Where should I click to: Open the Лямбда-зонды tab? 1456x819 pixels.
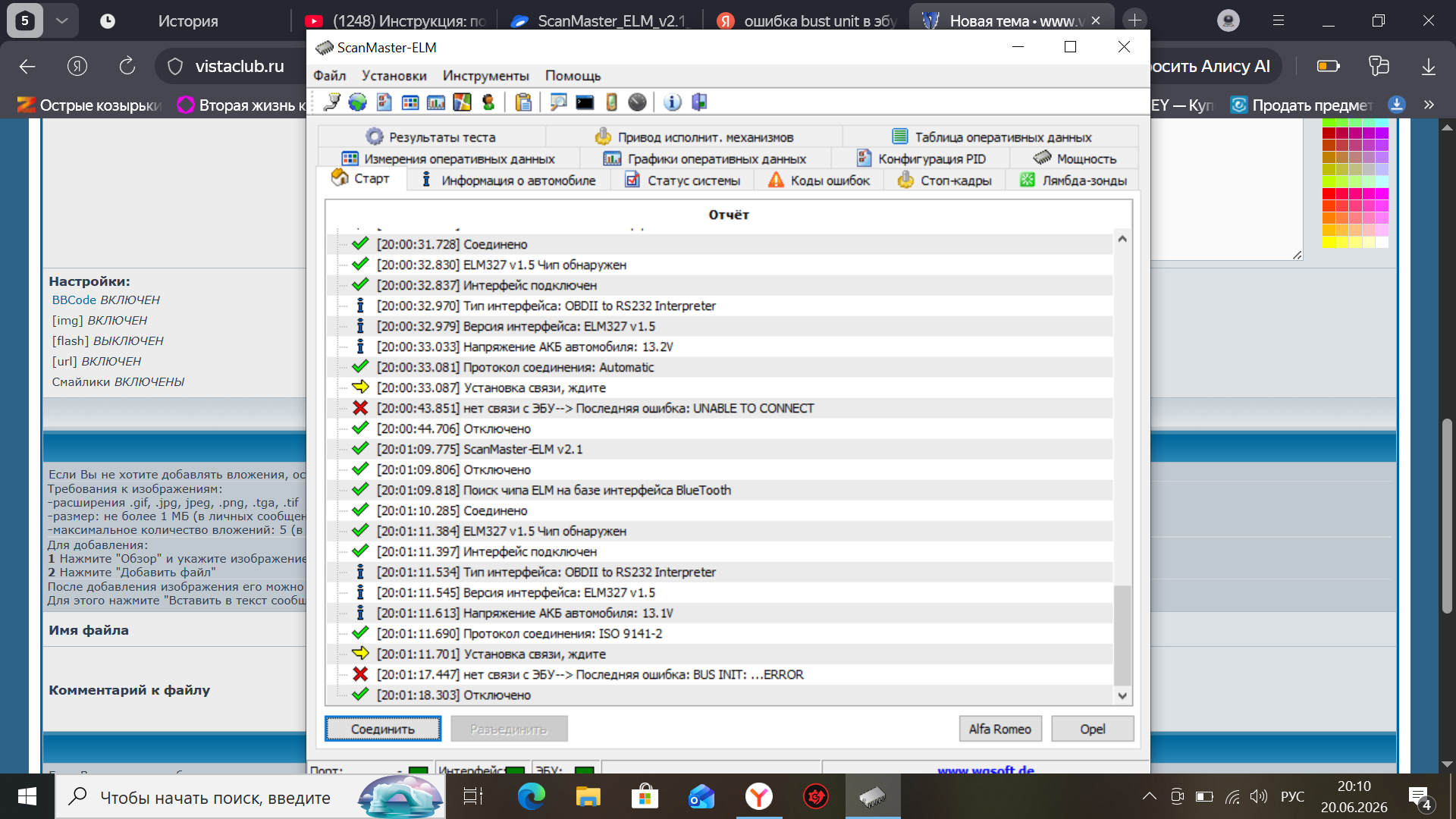click(x=1073, y=180)
